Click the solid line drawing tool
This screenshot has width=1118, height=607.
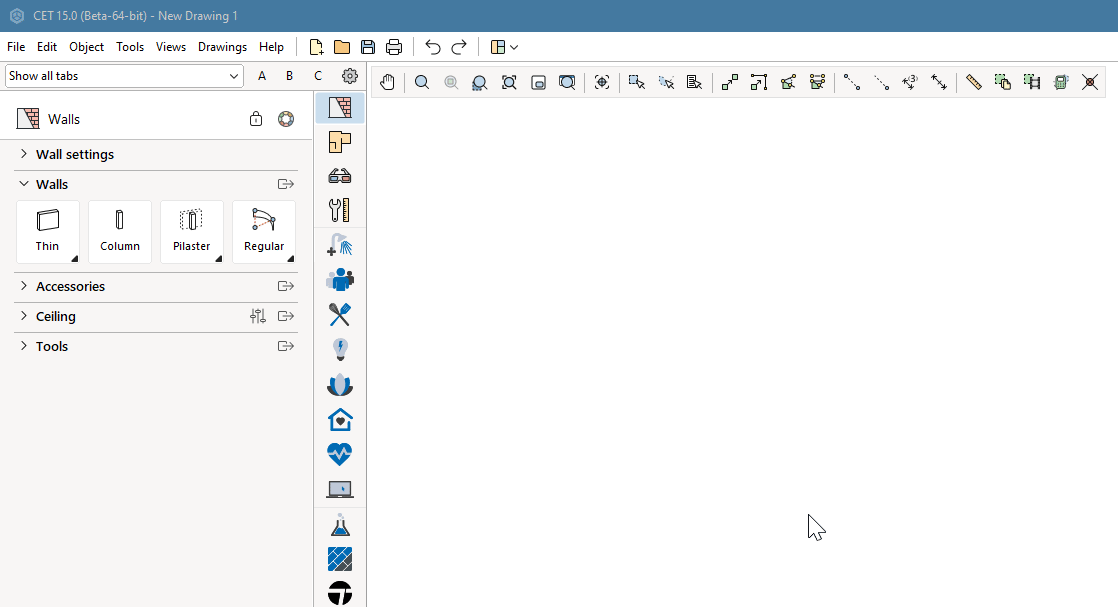tap(851, 82)
